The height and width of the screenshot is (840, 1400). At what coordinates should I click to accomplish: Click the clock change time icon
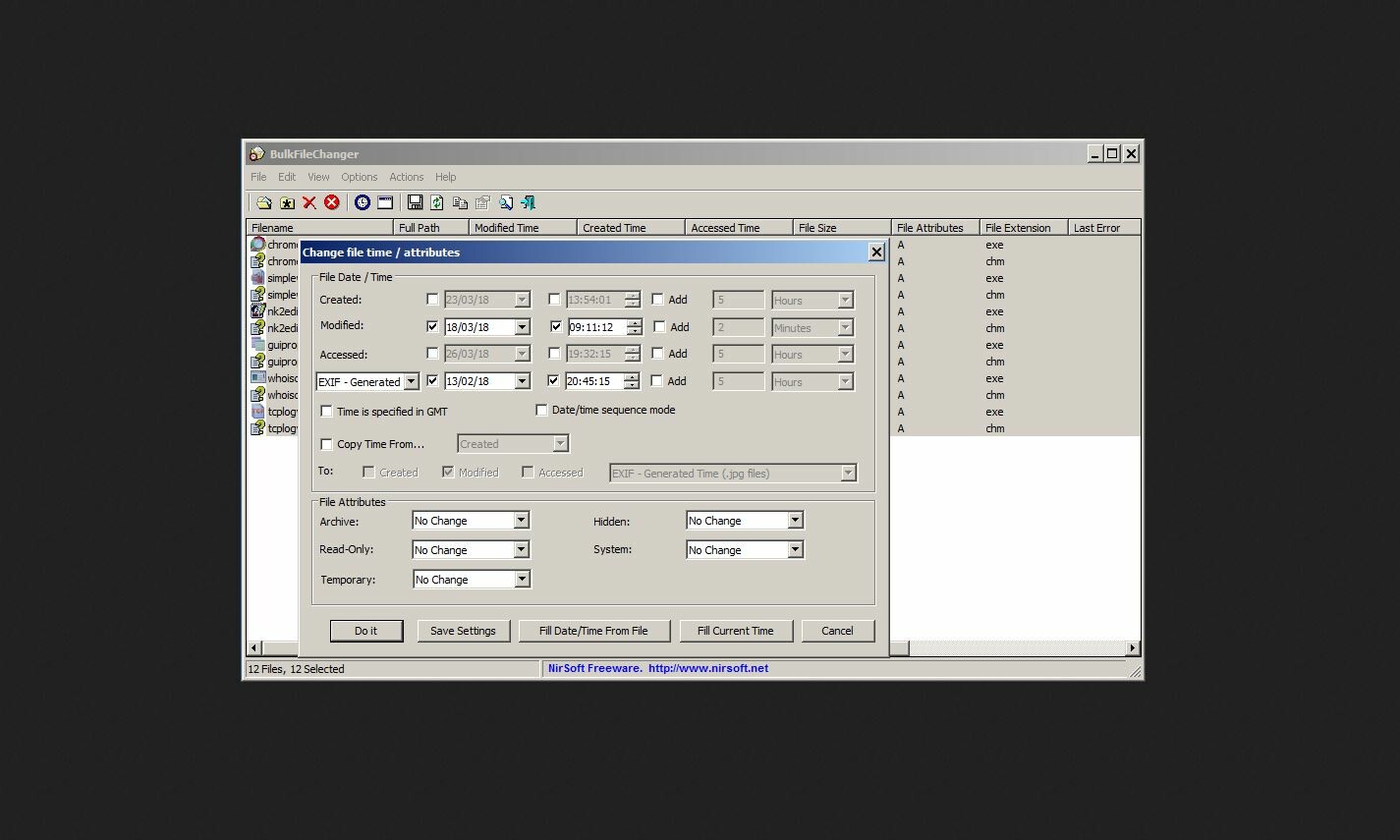click(x=363, y=202)
